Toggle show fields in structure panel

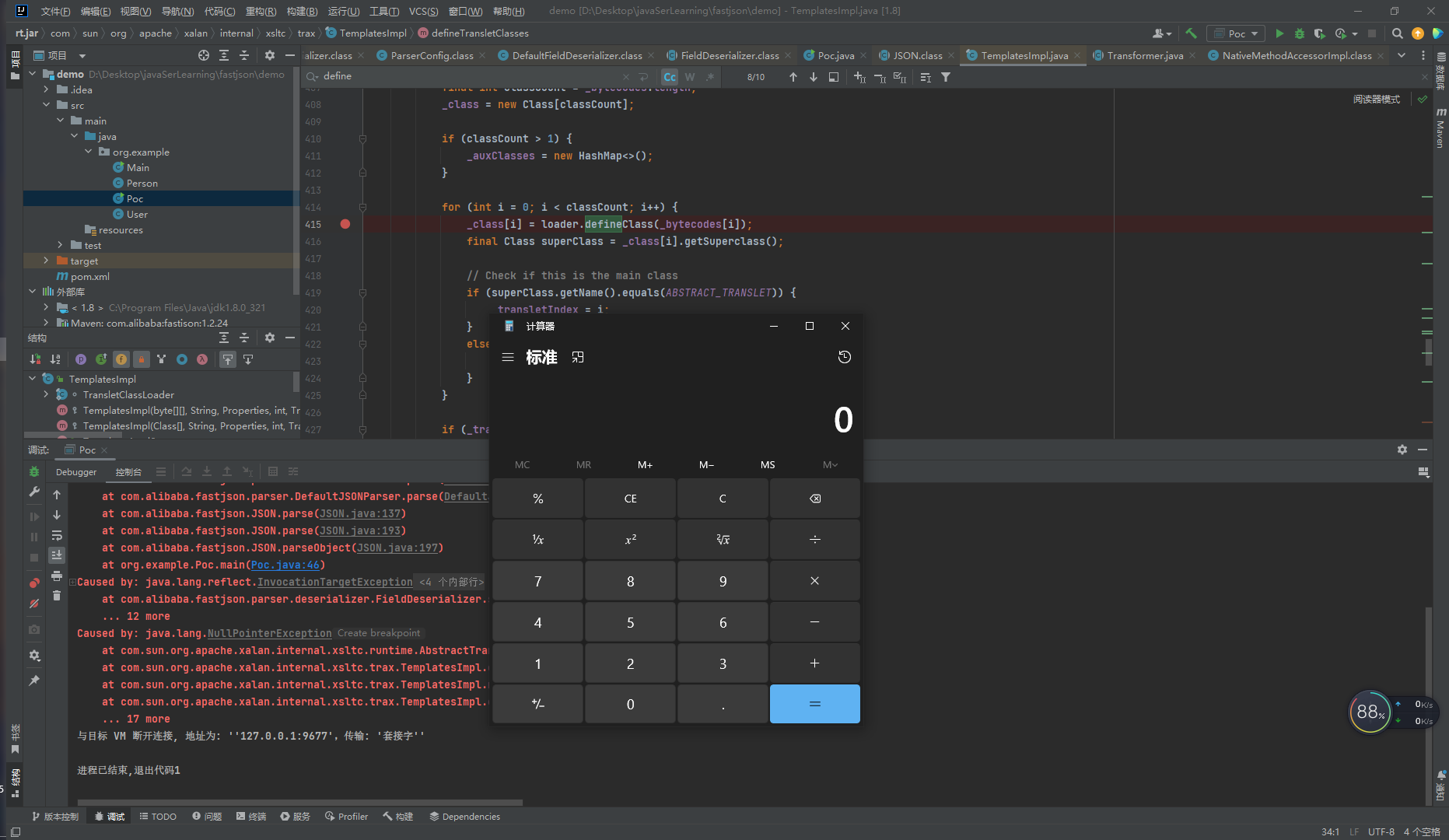(121, 359)
